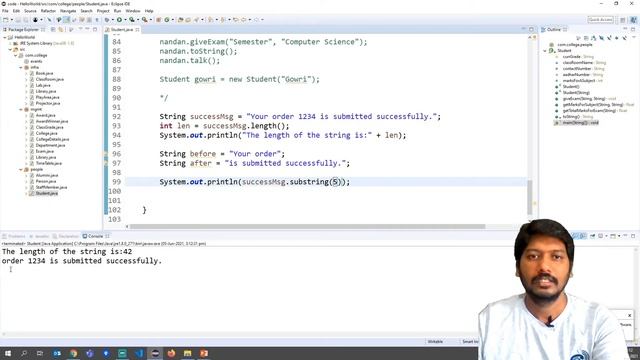
Task: Open the File menu
Action: (5, 11)
